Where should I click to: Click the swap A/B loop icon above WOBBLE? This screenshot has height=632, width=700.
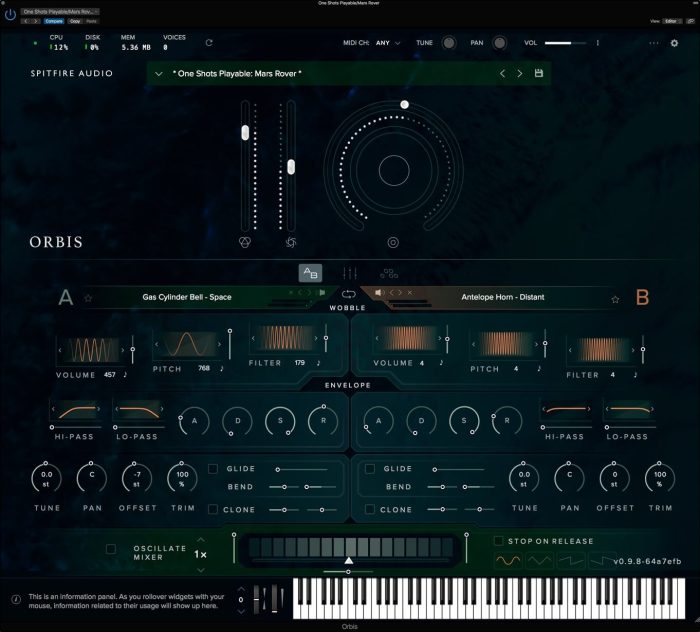348,294
